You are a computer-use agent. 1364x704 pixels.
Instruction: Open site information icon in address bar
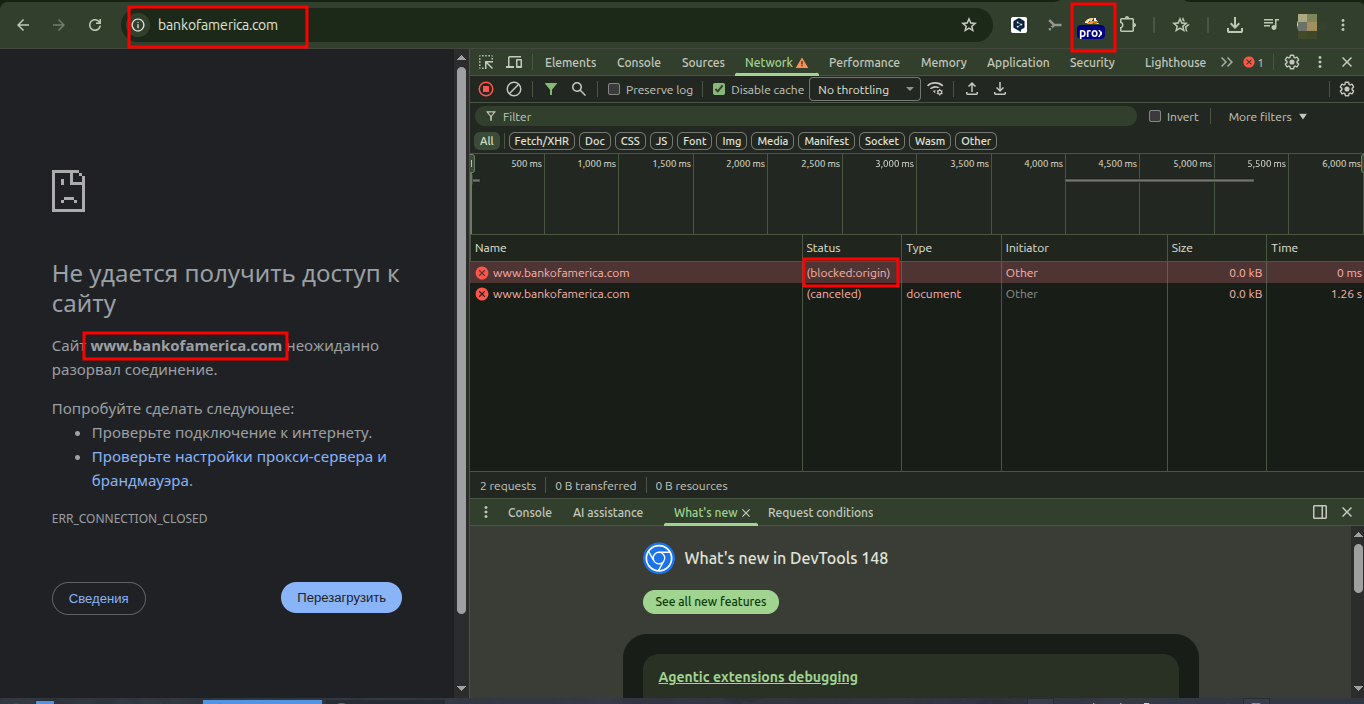[139, 25]
